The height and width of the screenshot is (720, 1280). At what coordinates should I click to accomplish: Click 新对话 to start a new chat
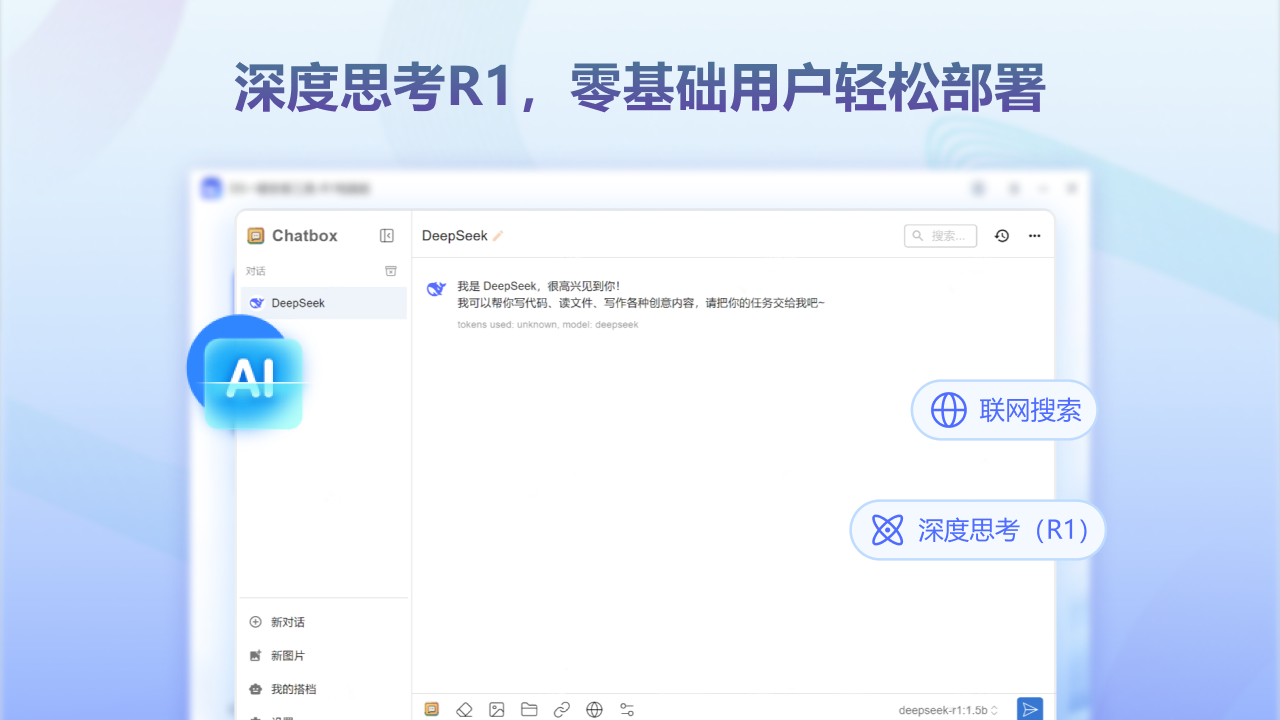click(x=286, y=621)
